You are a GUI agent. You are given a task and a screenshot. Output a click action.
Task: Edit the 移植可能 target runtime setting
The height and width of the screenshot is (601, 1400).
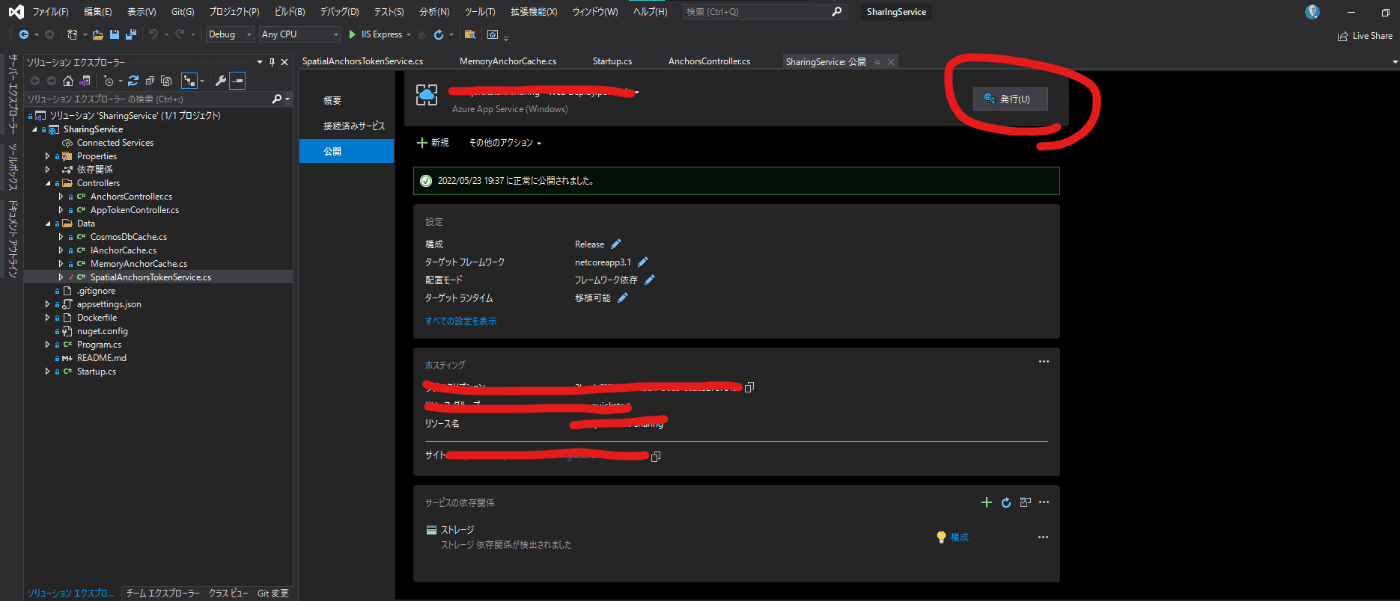622,298
